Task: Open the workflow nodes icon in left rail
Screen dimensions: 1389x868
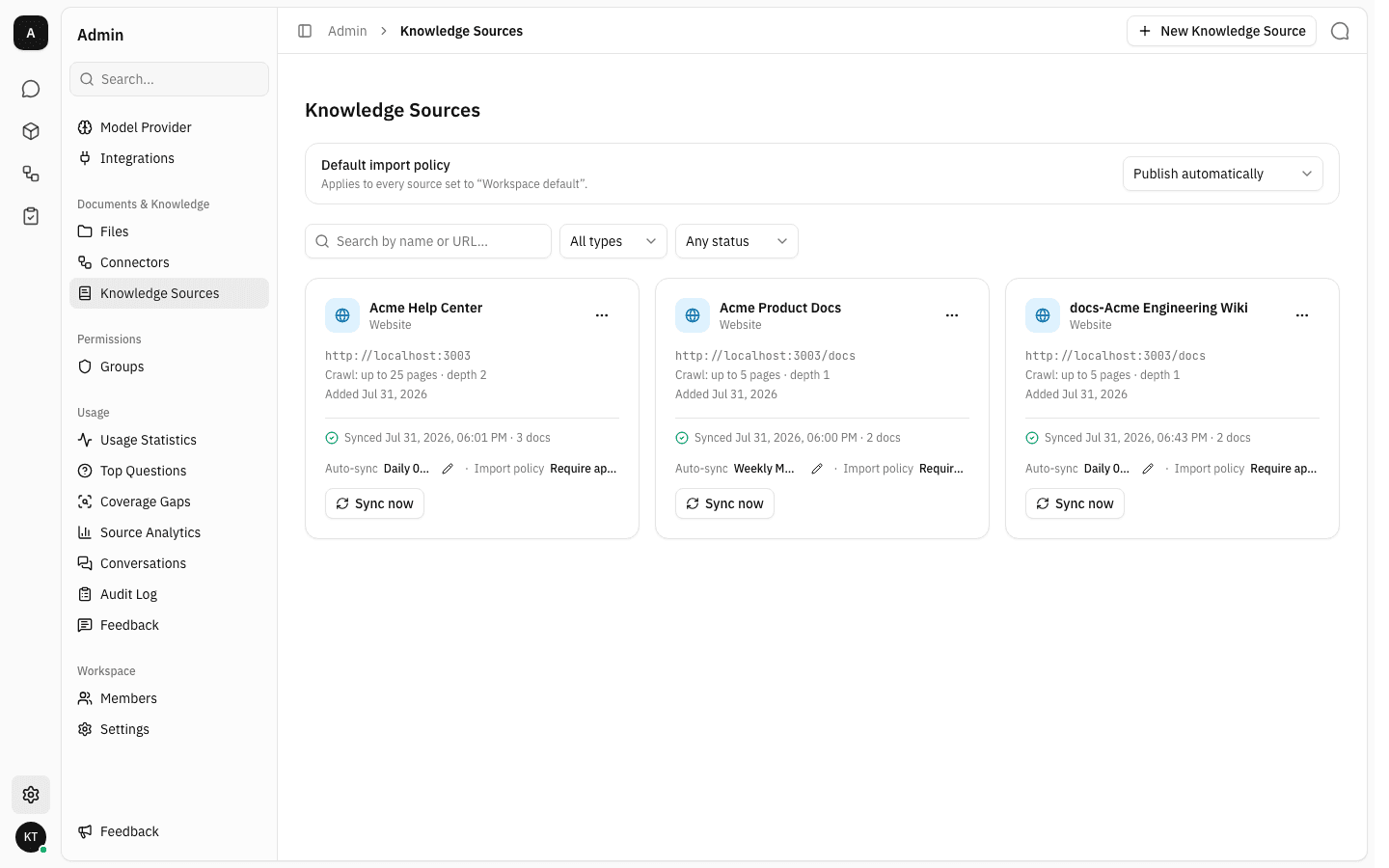Action: [31, 174]
